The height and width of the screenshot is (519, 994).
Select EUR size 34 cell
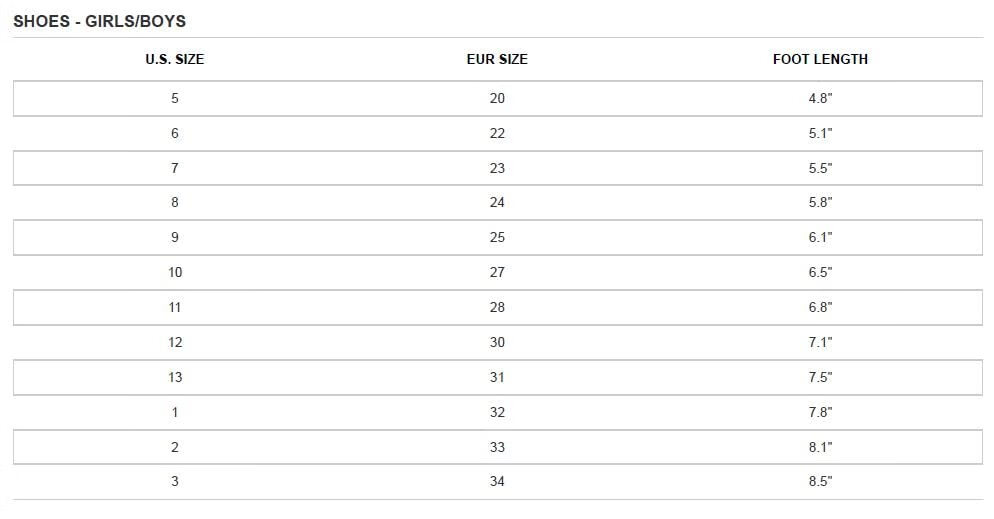[x=497, y=481]
